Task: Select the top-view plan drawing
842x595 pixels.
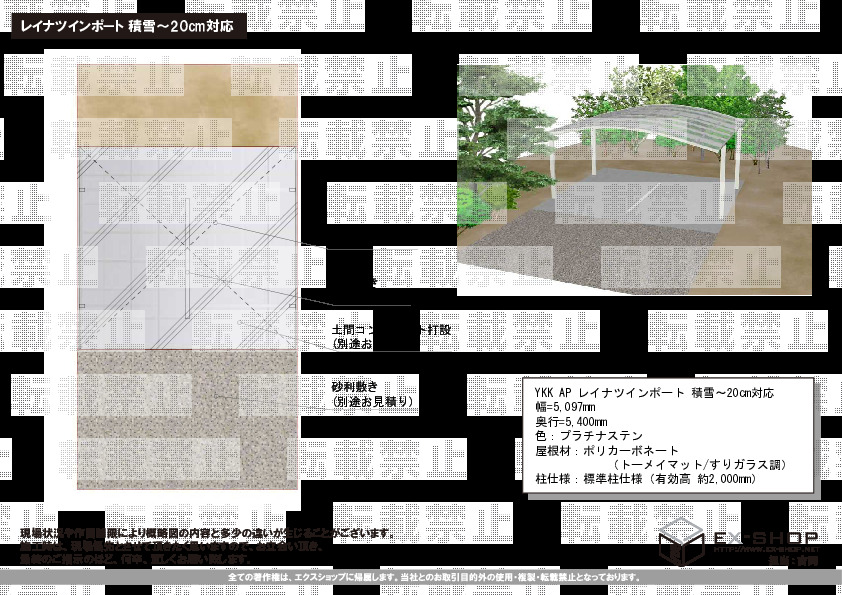Action: [x=188, y=275]
